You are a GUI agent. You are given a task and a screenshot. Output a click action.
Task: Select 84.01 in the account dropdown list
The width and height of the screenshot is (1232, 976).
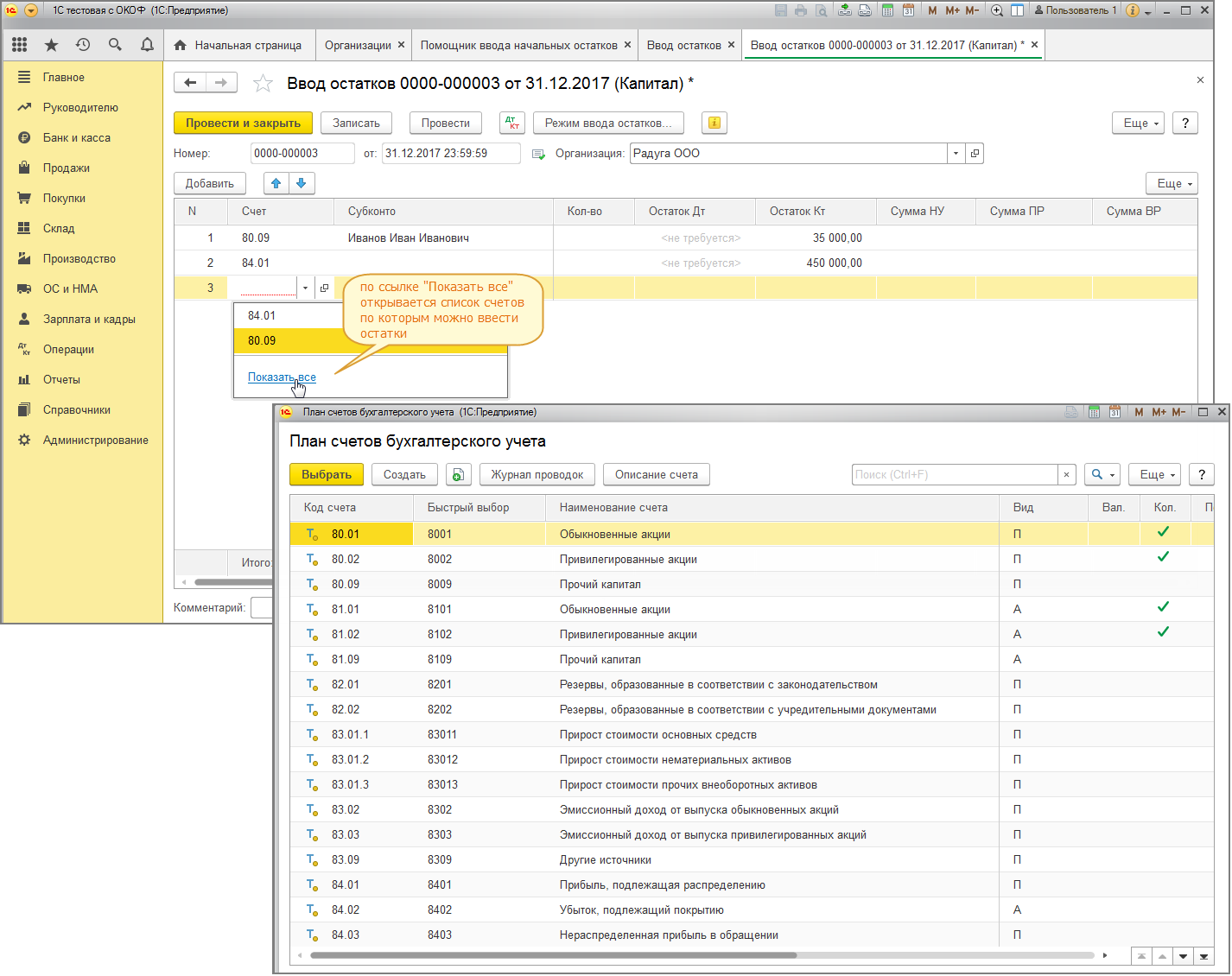[x=371, y=315]
